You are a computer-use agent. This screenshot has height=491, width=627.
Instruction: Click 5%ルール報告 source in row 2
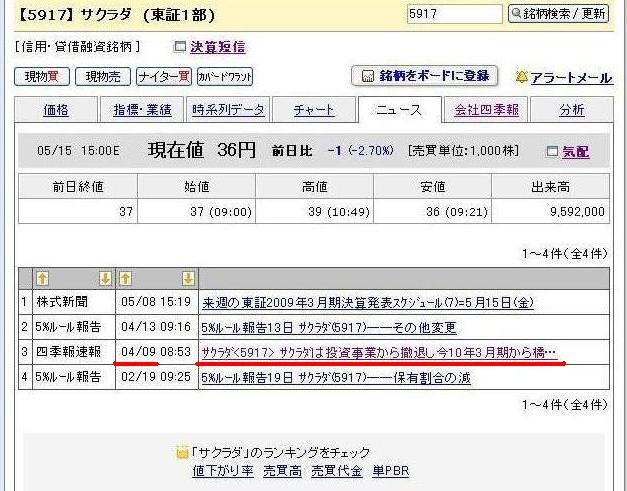[68, 327]
